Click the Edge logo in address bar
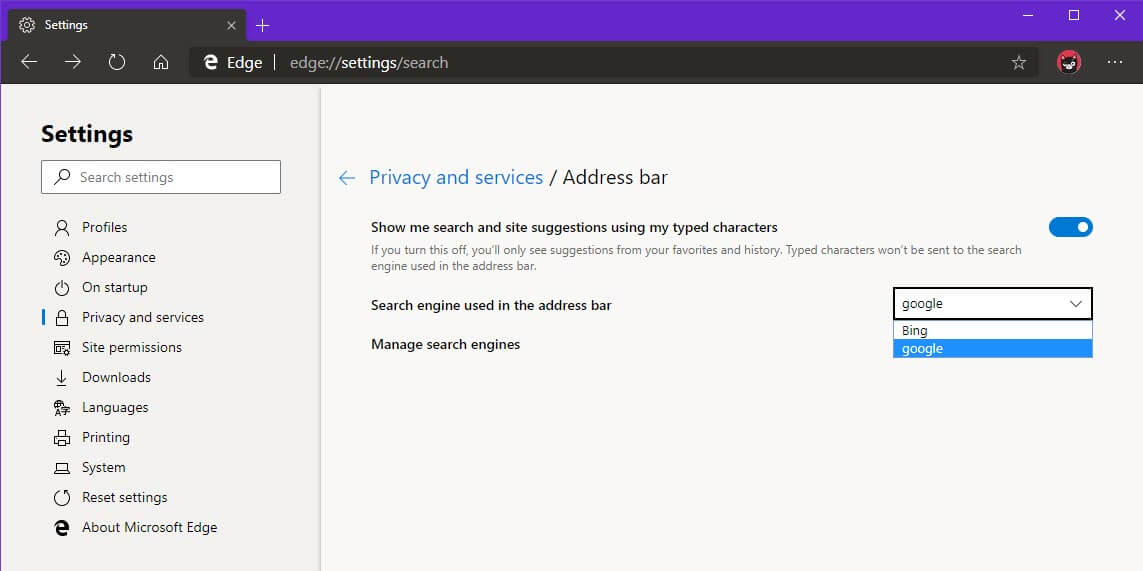This screenshot has height=571, width=1143. coord(211,63)
